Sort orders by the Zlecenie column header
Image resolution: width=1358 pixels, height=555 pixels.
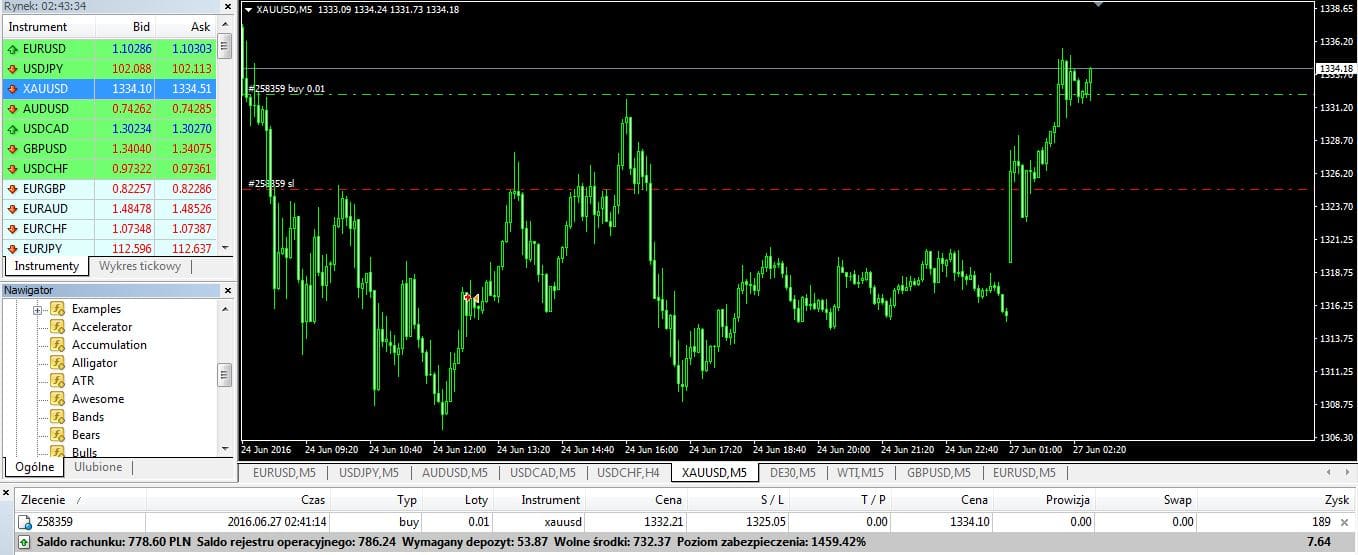coord(45,499)
